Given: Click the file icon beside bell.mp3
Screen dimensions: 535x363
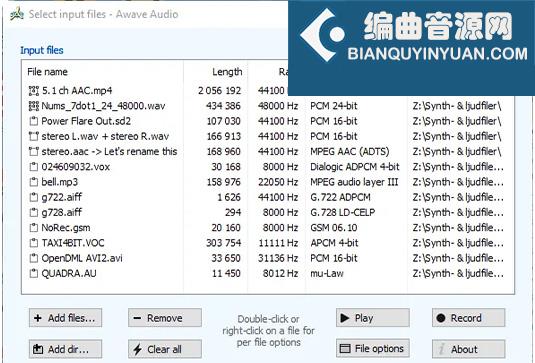Looking at the screenshot, I should (33, 182).
